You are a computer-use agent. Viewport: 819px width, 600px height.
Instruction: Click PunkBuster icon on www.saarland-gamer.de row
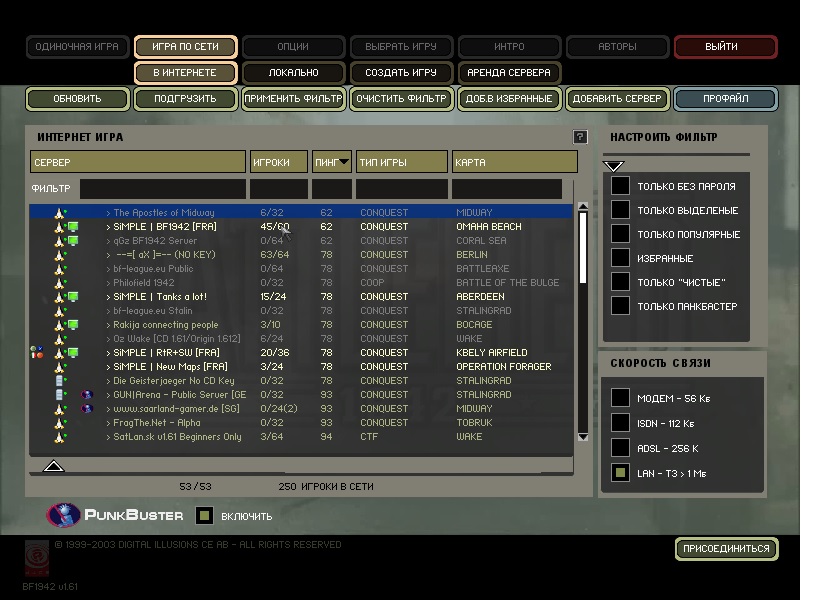(x=87, y=408)
